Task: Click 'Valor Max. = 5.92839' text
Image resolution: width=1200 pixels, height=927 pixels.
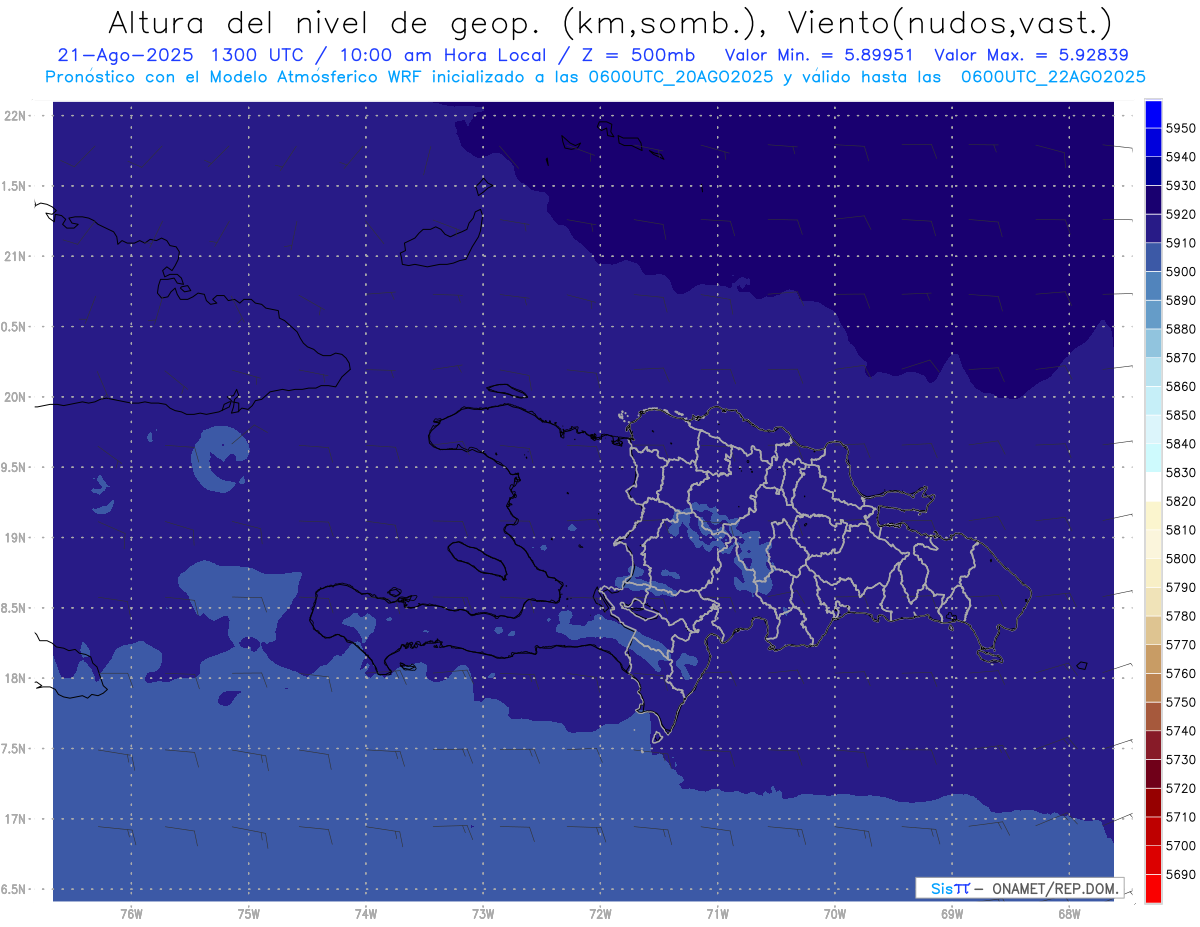Action: (1030, 55)
